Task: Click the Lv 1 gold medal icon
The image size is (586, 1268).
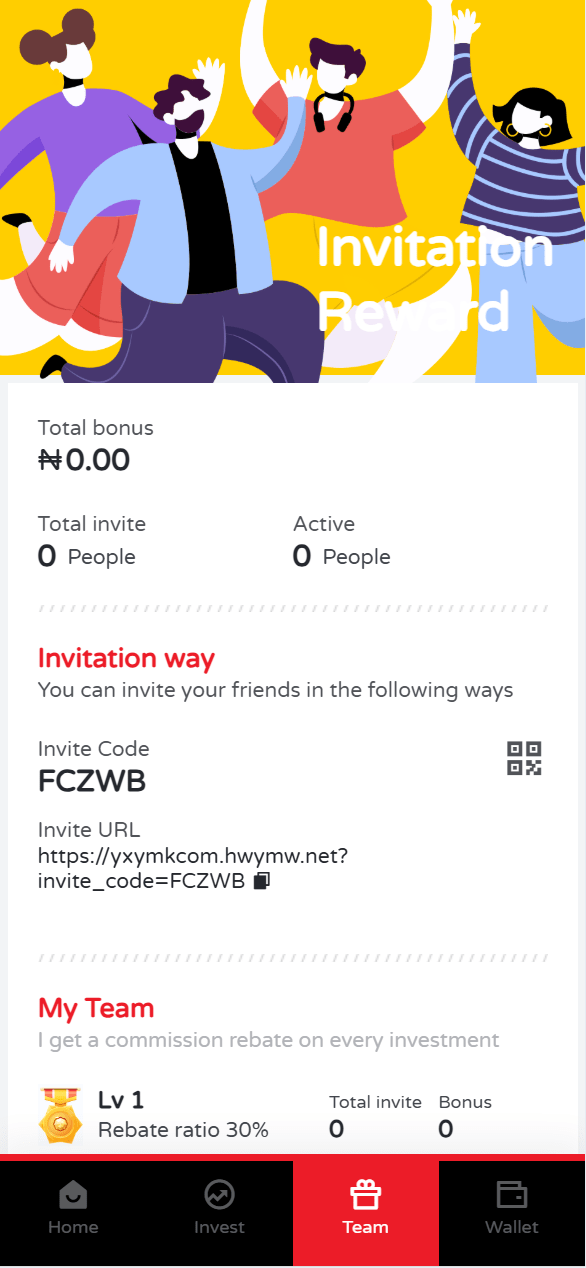Action: point(61,1116)
